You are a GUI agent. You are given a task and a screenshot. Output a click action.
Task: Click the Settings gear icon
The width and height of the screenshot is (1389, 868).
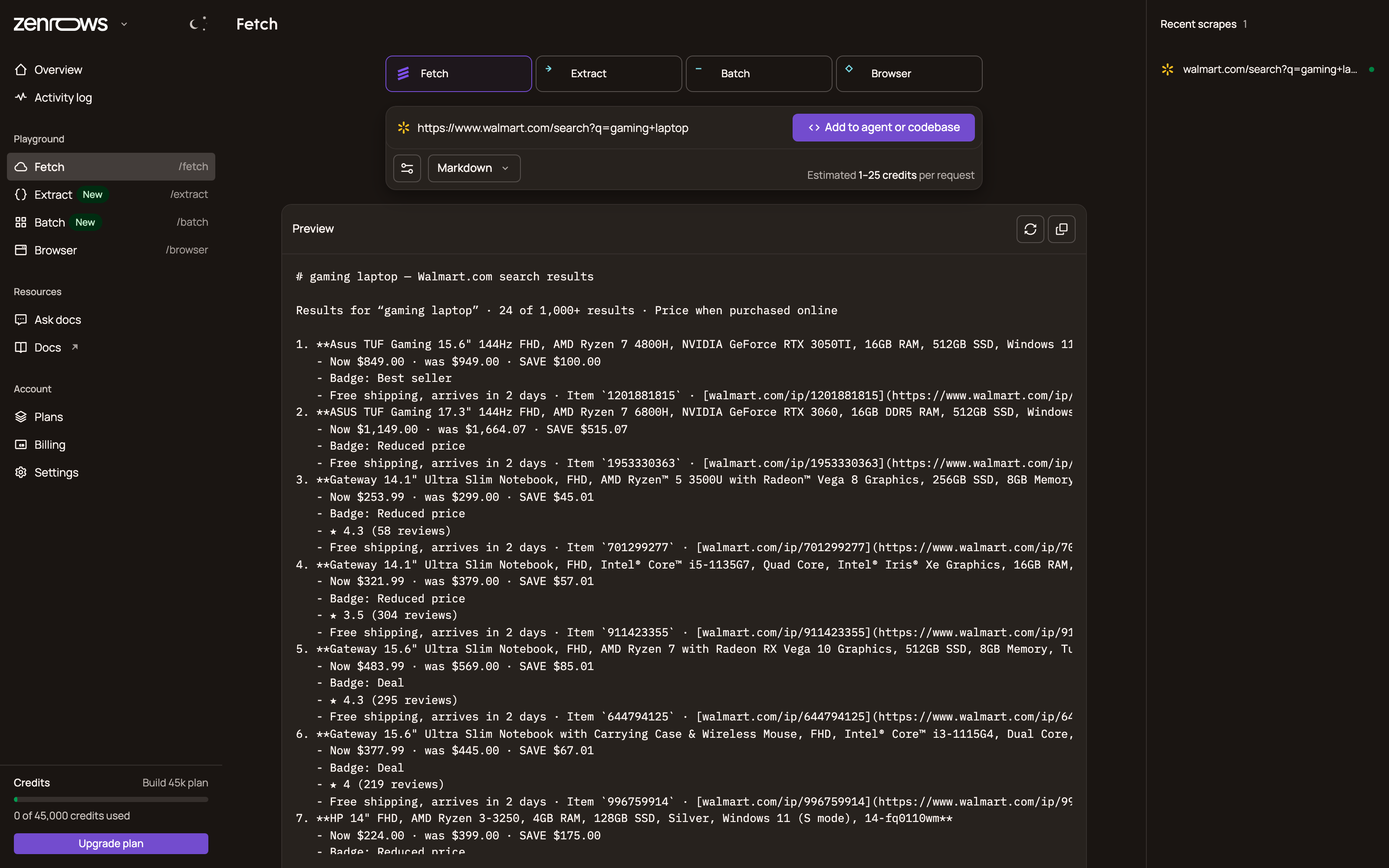click(x=21, y=473)
